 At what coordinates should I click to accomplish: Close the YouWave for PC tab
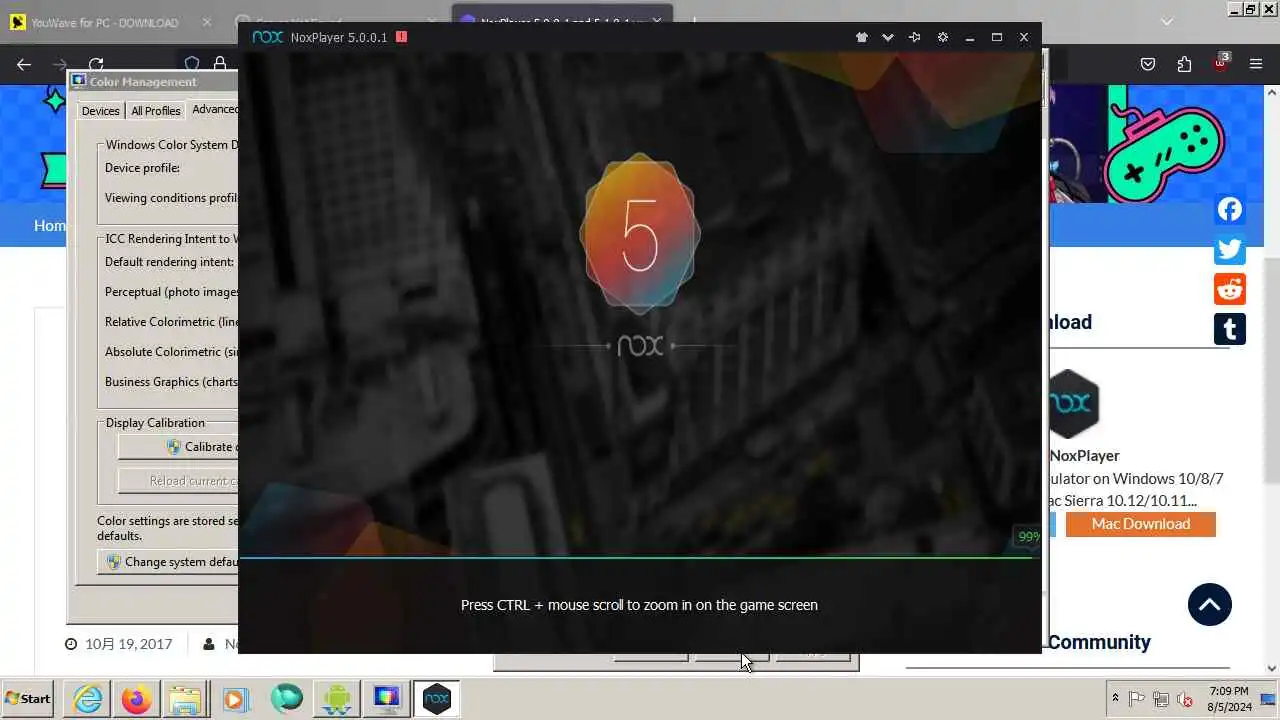[206, 22]
